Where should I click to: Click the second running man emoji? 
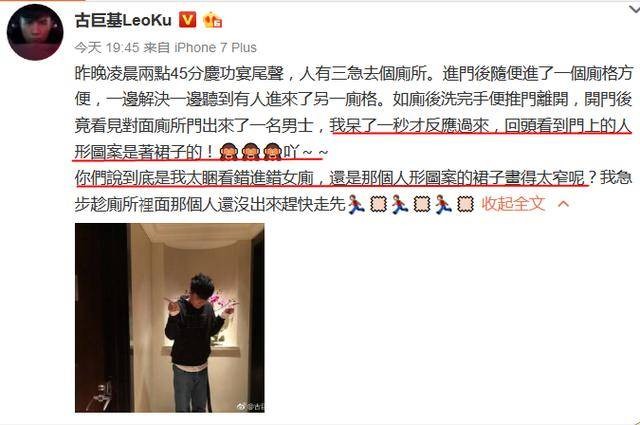point(400,204)
